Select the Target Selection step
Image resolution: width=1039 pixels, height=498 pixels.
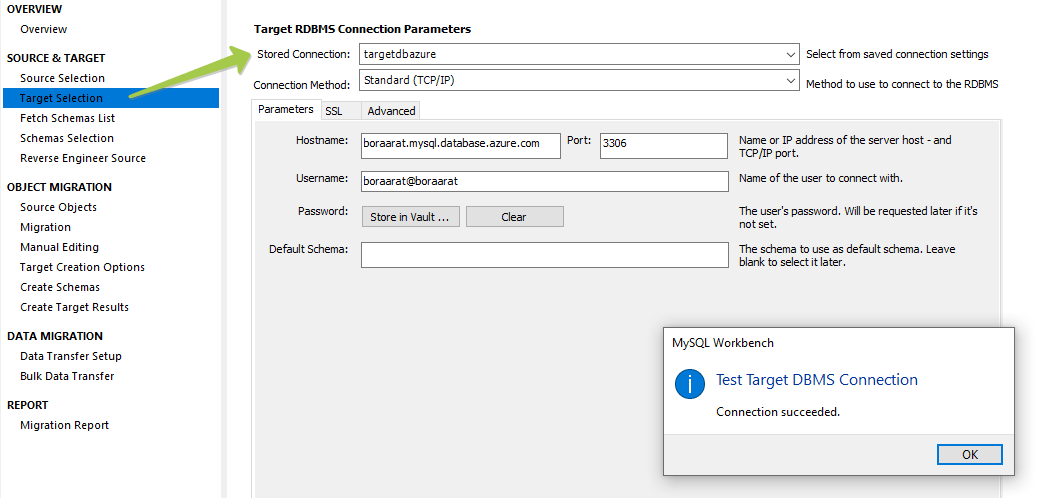point(111,98)
